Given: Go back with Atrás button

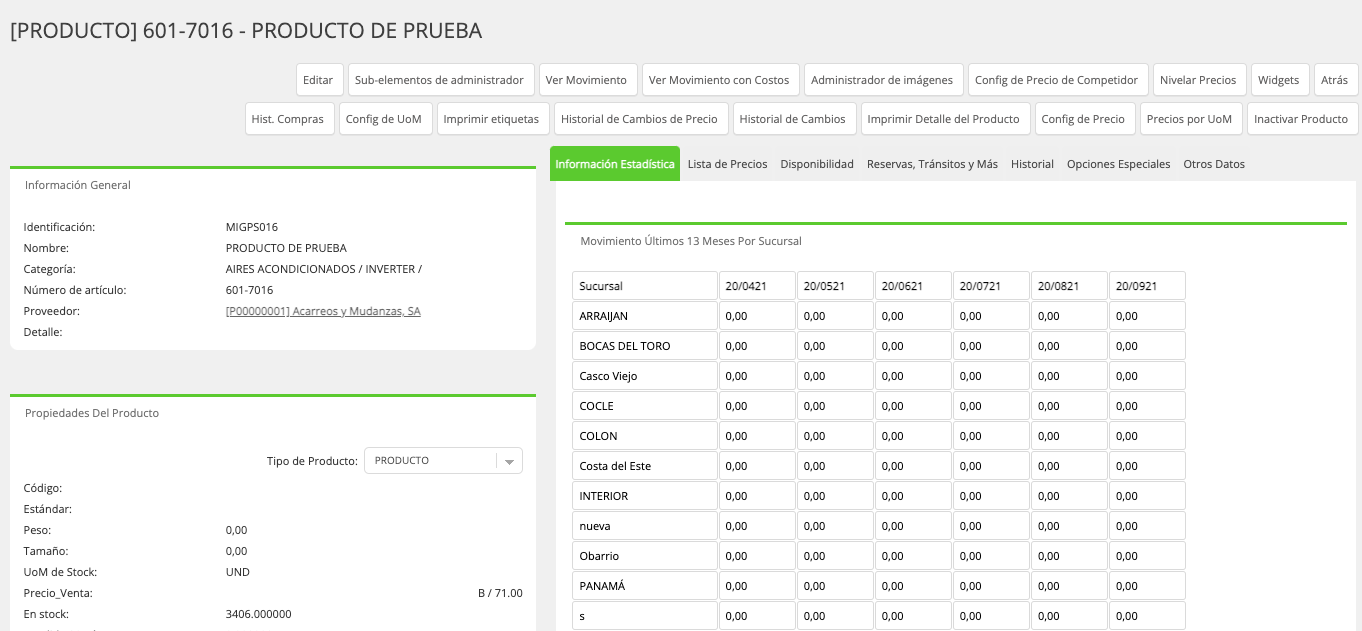Looking at the screenshot, I should pyautogui.click(x=1335, y=80).
